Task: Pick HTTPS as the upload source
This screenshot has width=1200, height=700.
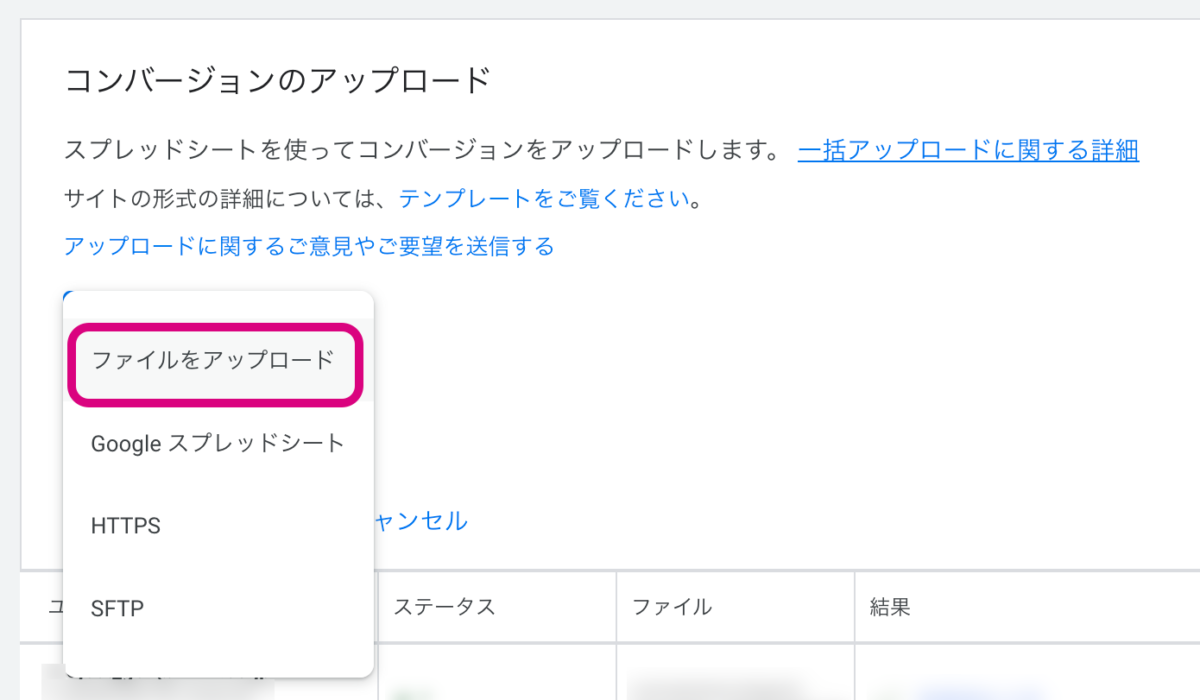Action: pyautogui.click(x=125, y=526)
